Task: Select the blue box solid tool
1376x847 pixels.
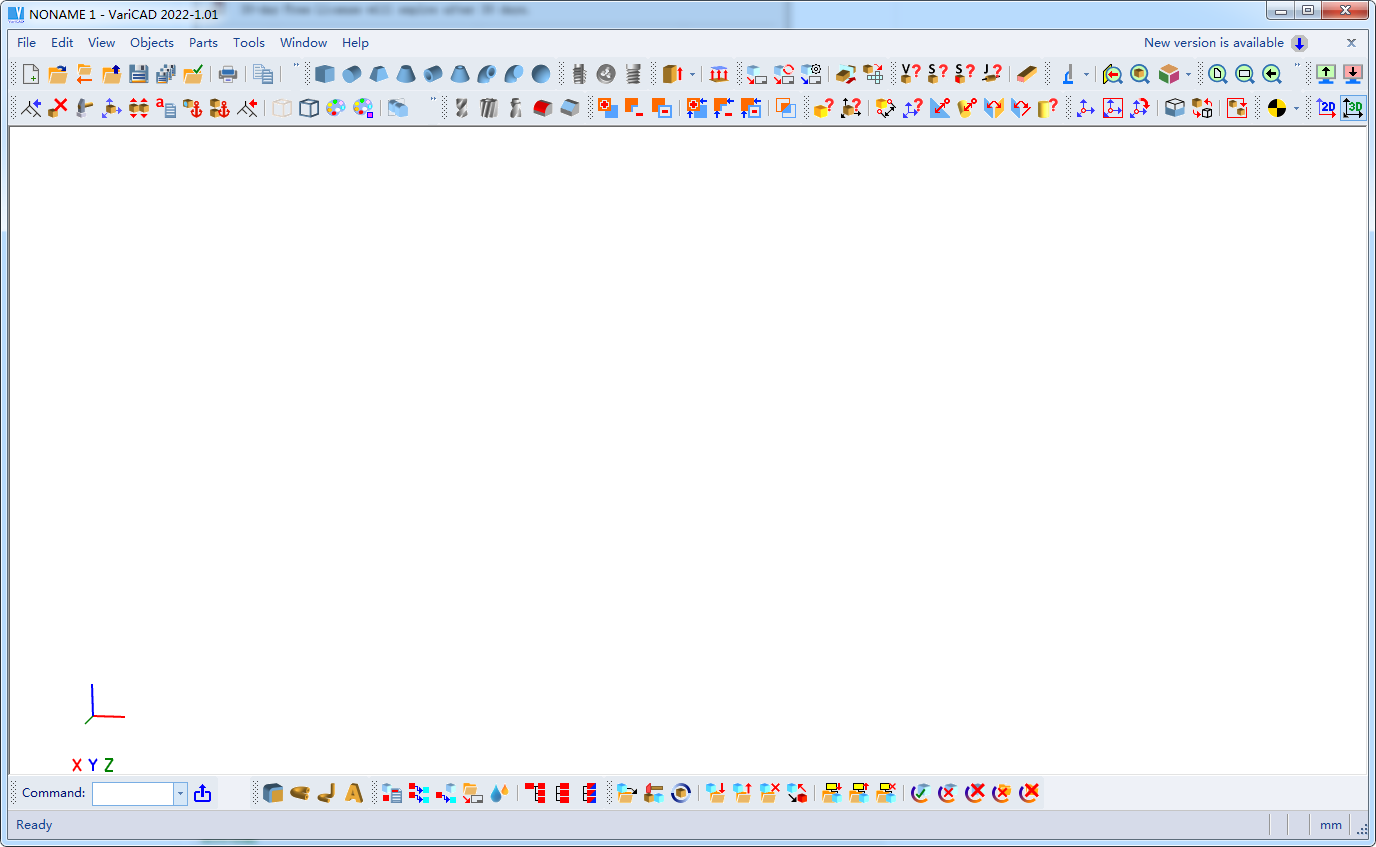Action: click(325, 74)
